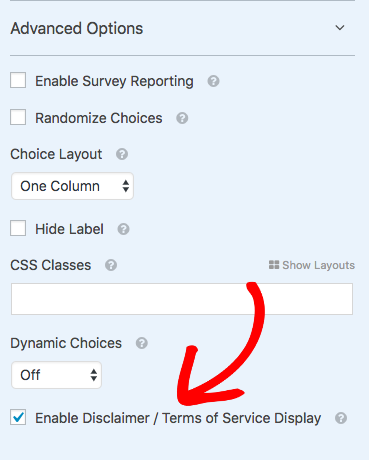This screenshot has width=369, height=460.
Task: Click the grid icon beside Show Layouts
Action: tap(274, 265)
